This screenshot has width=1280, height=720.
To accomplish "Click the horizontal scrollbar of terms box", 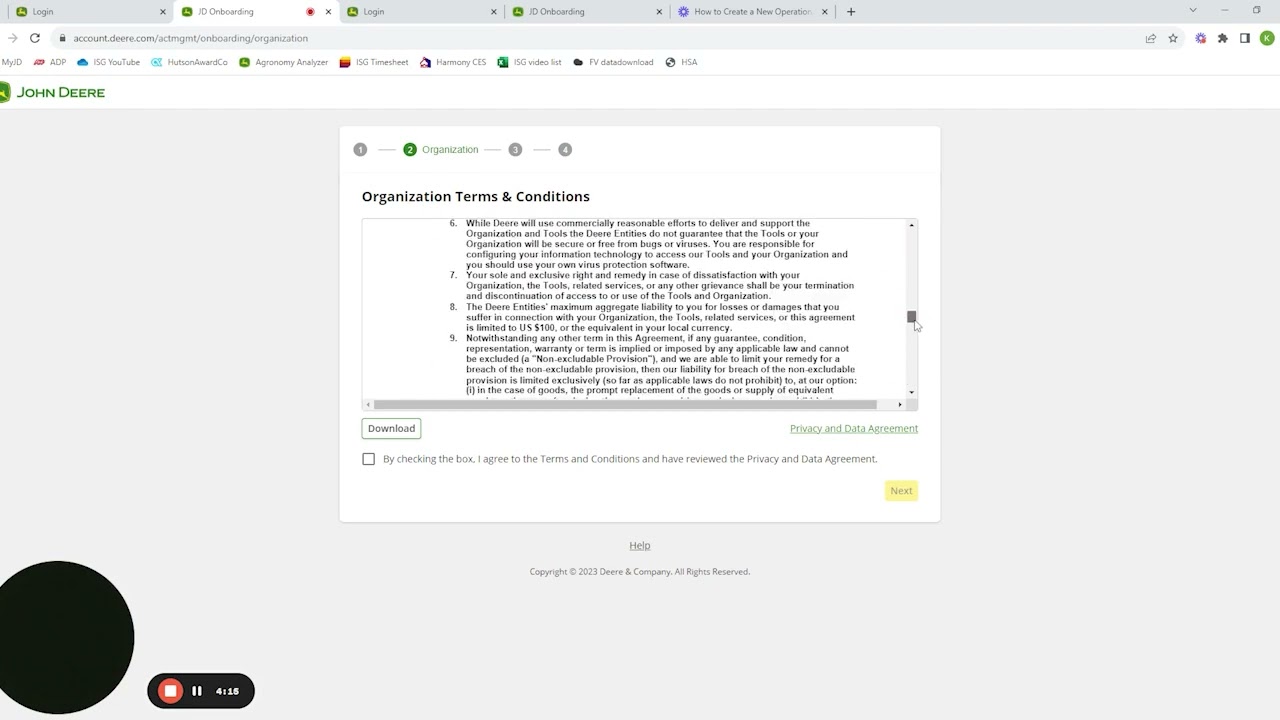I will coord(625,404).
